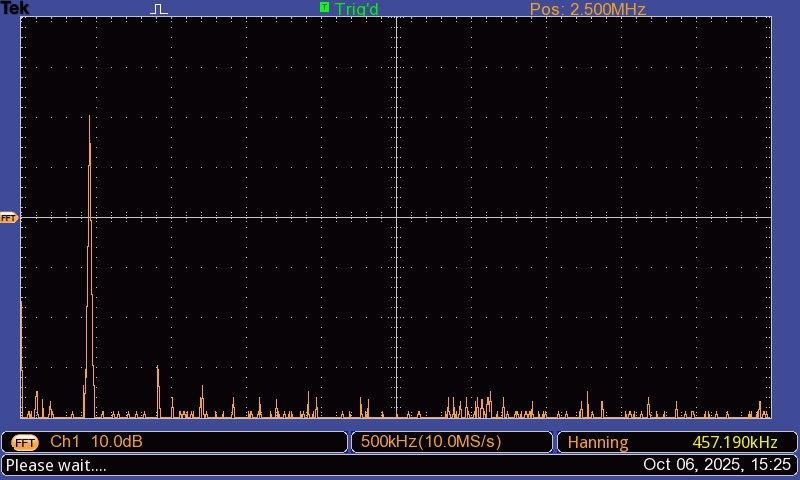Click the Please wait.... status message
This screenshot has width=800, height=480.
point(56,465)
